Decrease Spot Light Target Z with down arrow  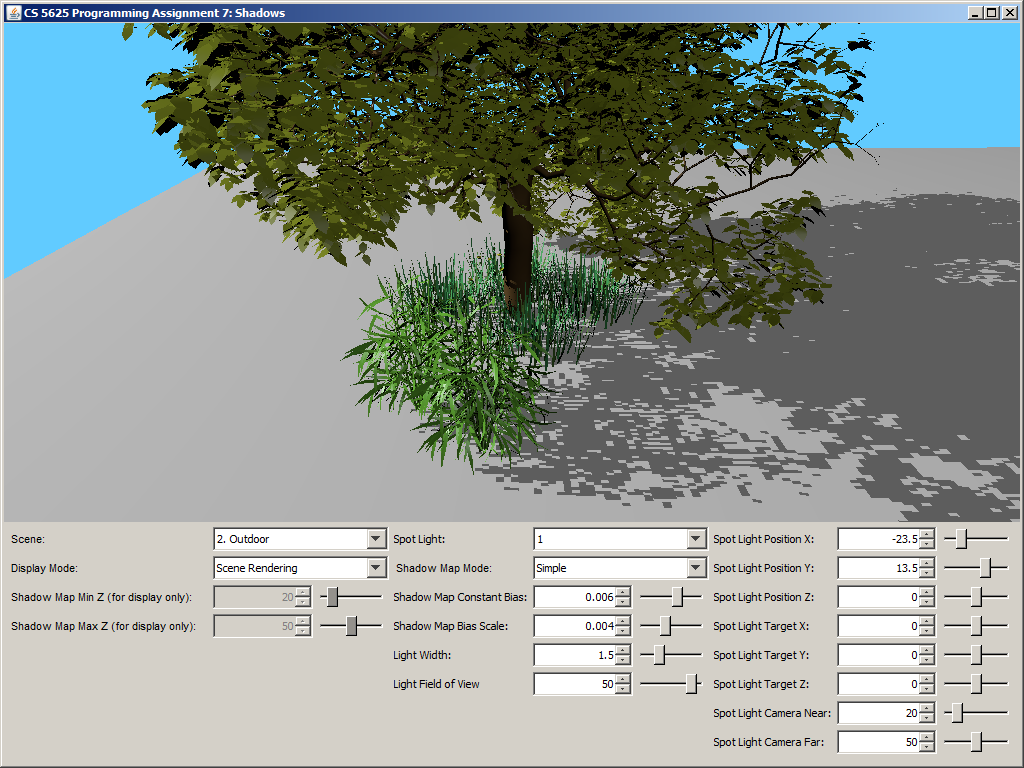(x=927, y=690)
